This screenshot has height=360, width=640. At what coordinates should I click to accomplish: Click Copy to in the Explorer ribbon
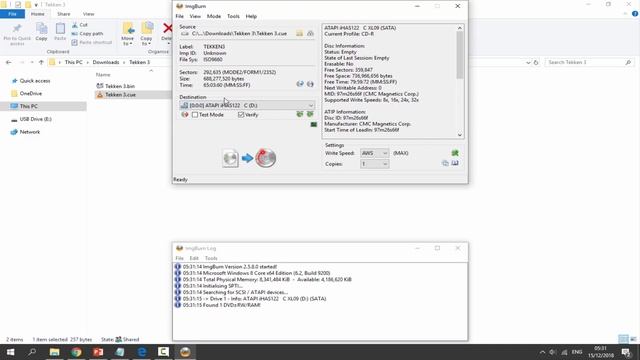[x=147, y=34]
